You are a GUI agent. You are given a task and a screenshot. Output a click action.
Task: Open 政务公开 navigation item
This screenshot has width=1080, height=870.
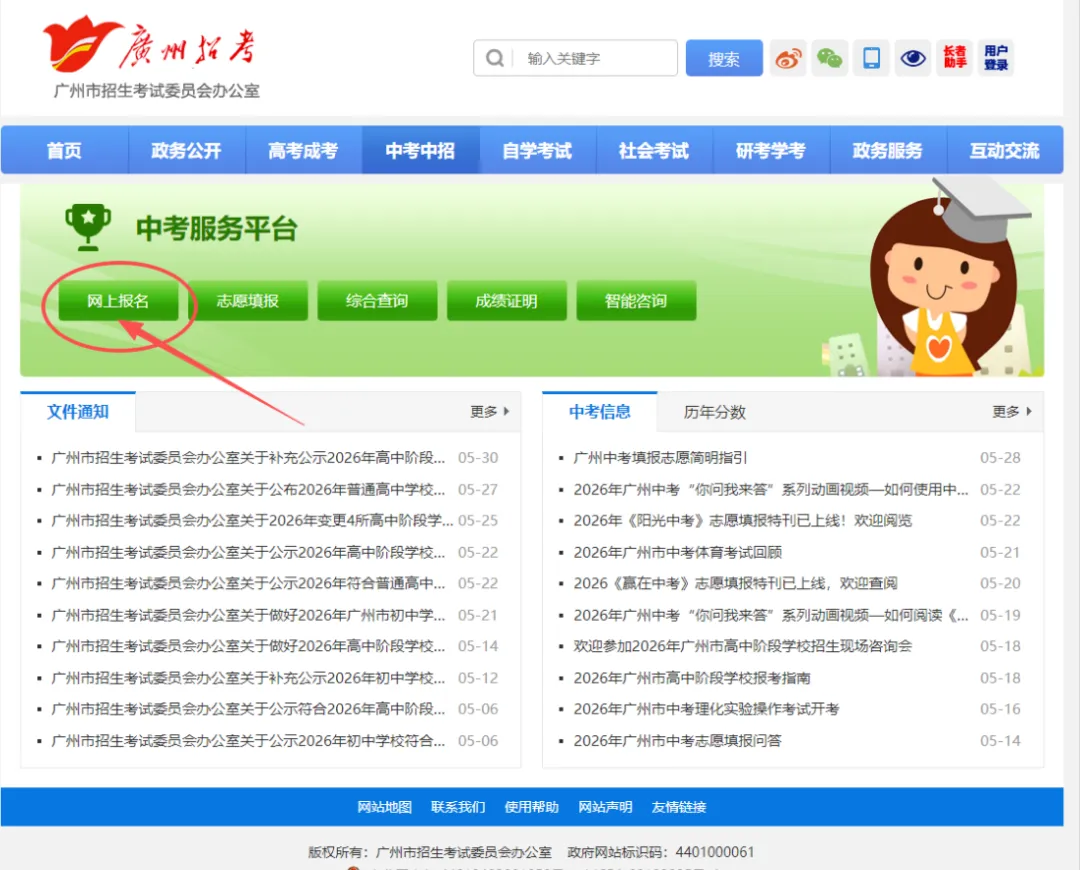coord(186,150)
